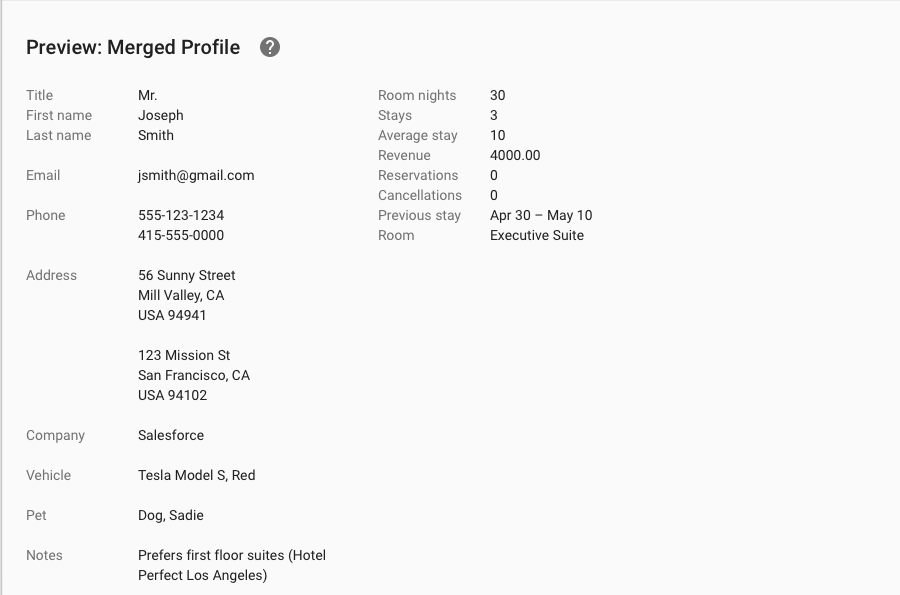
Task: Select the email jsmith@gmail.com
Action: coord(196,176)
